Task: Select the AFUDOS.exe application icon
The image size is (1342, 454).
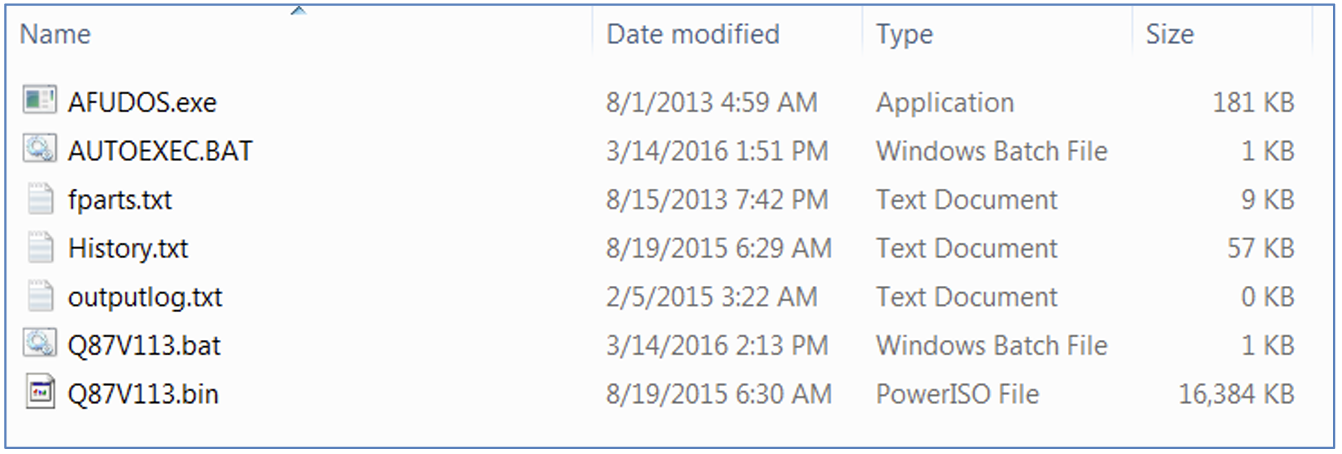Action: click(40, 100)
